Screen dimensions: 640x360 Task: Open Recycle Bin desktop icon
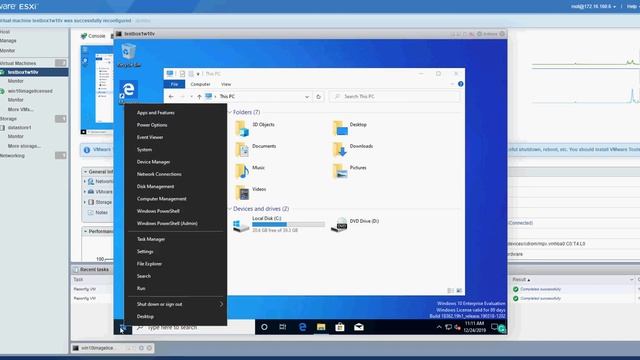click(x=129, y=56)
